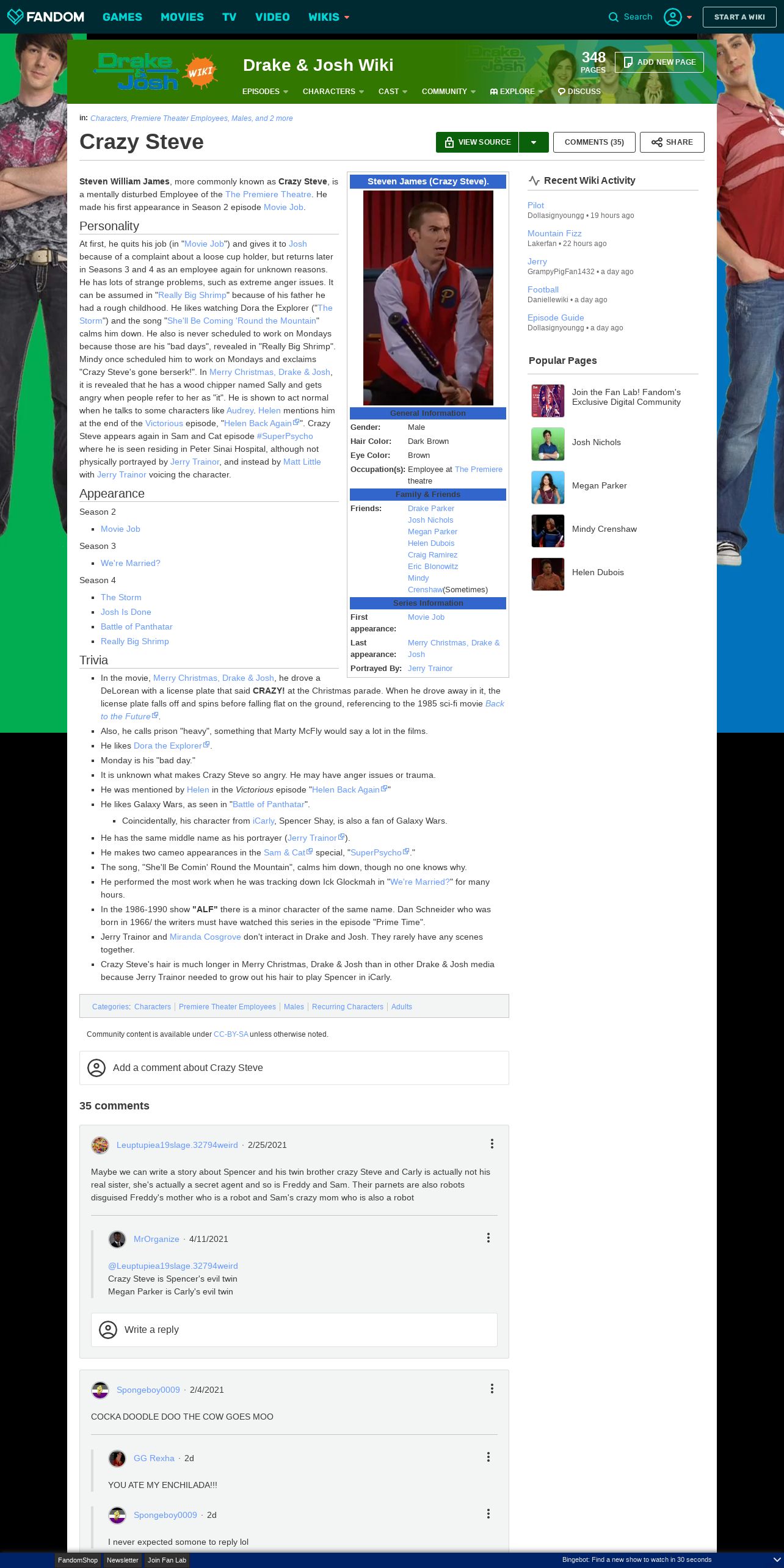Open options menu on MrOrganize reply
The height and width of the screenshot is (1568, 784).
(488, 1238)
